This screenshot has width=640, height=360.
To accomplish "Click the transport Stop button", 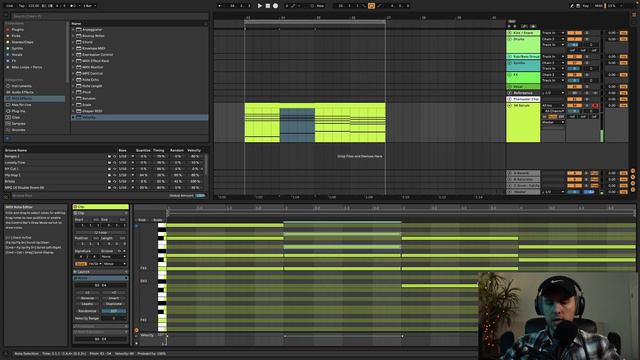I will point(268,6).
